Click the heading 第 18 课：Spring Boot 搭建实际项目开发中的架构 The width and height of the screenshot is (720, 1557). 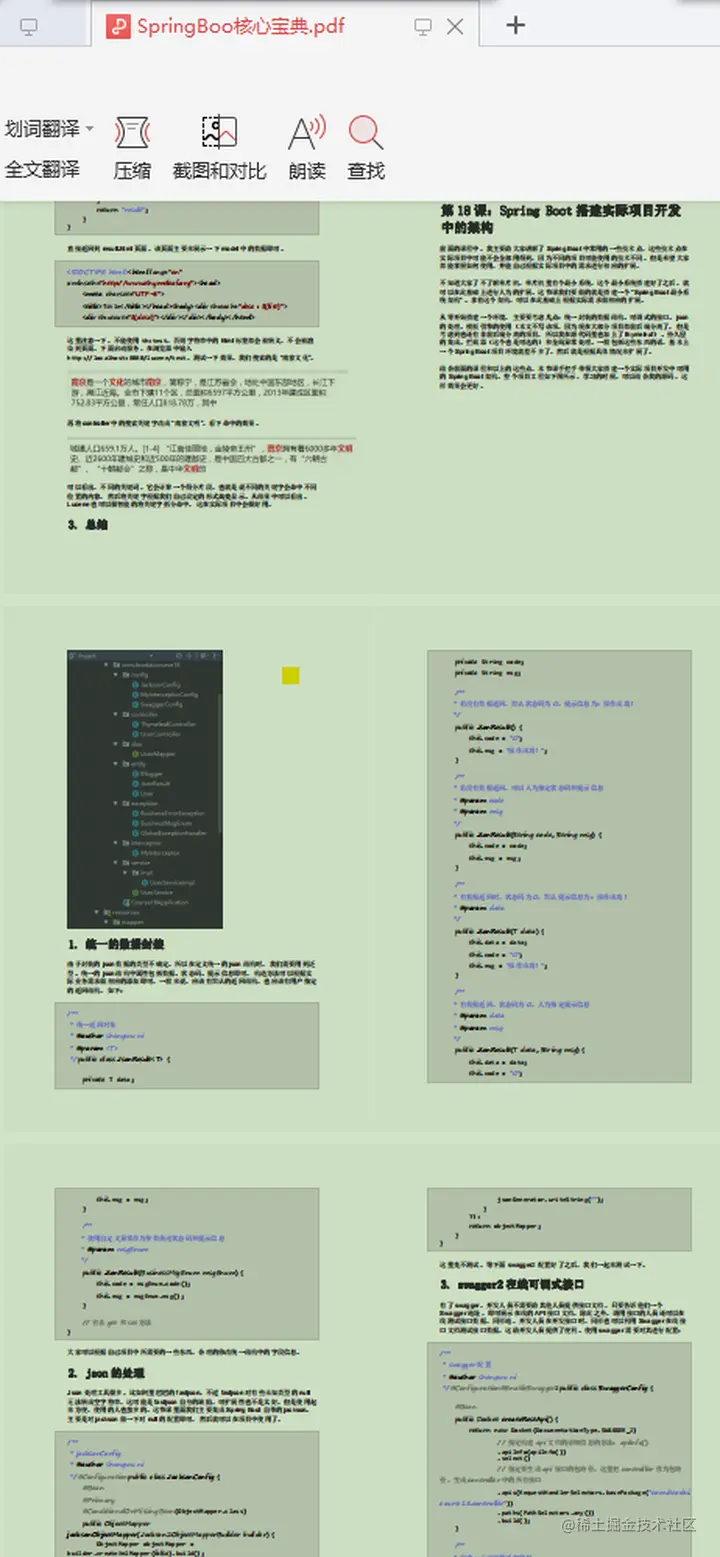click(561, 219)
